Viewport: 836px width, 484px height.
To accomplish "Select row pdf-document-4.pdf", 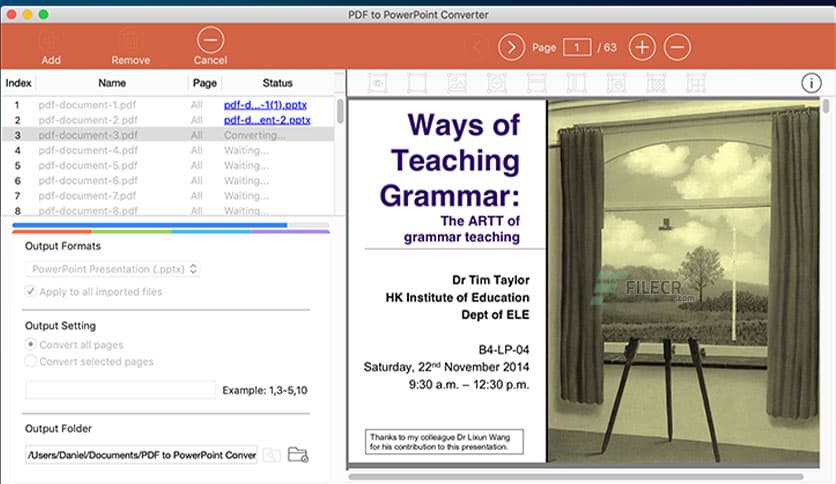I will [168, 150].
